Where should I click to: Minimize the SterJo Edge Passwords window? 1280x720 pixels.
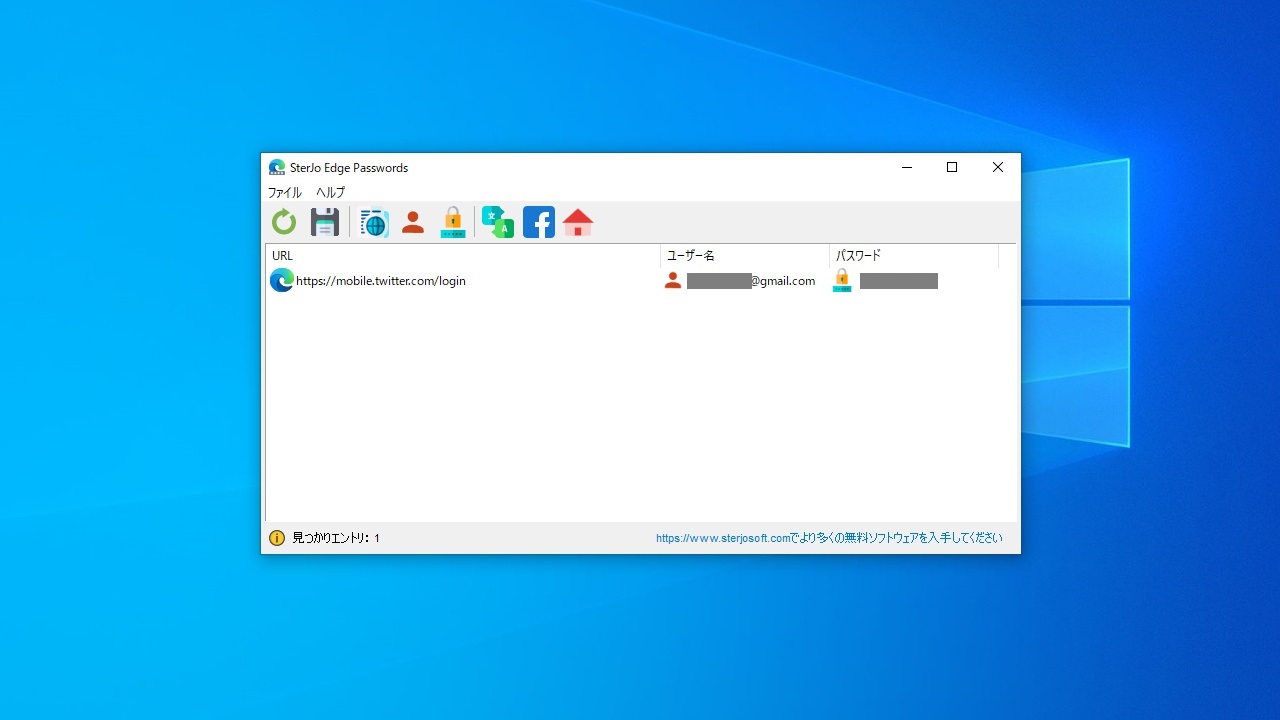point(907,168)
